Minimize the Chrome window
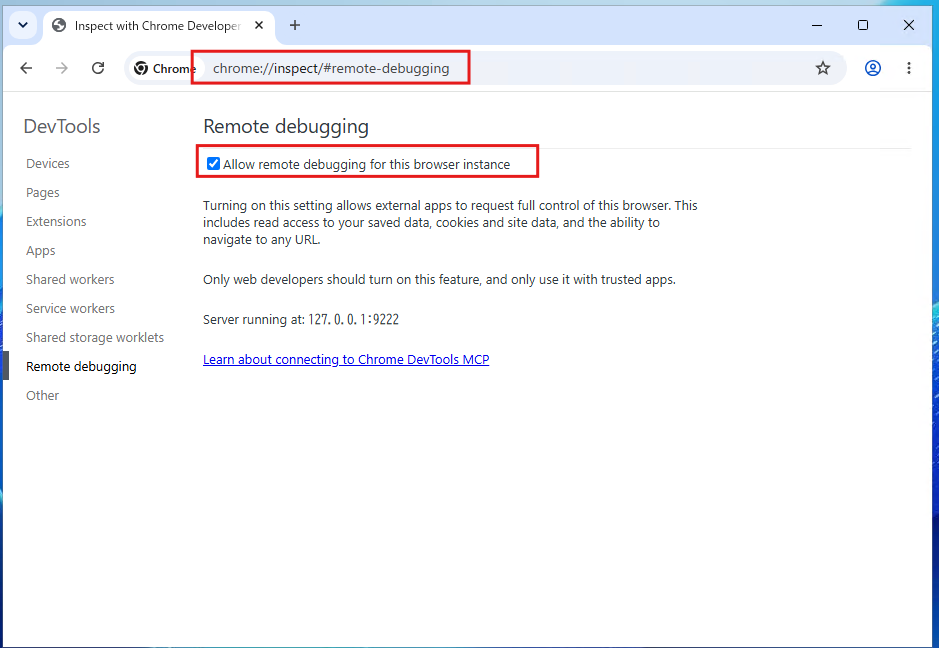The height and width of the screenshot is (648, 939). coord(817,25)
